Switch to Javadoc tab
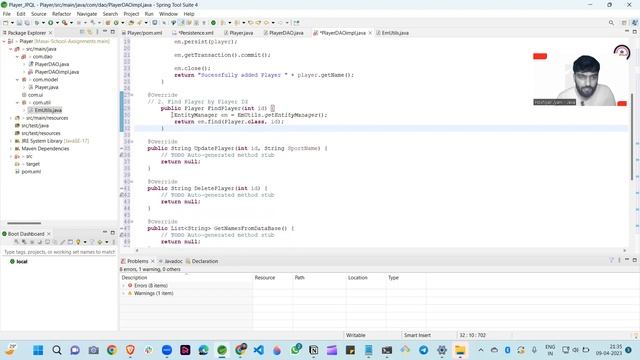 pos(171,261)
